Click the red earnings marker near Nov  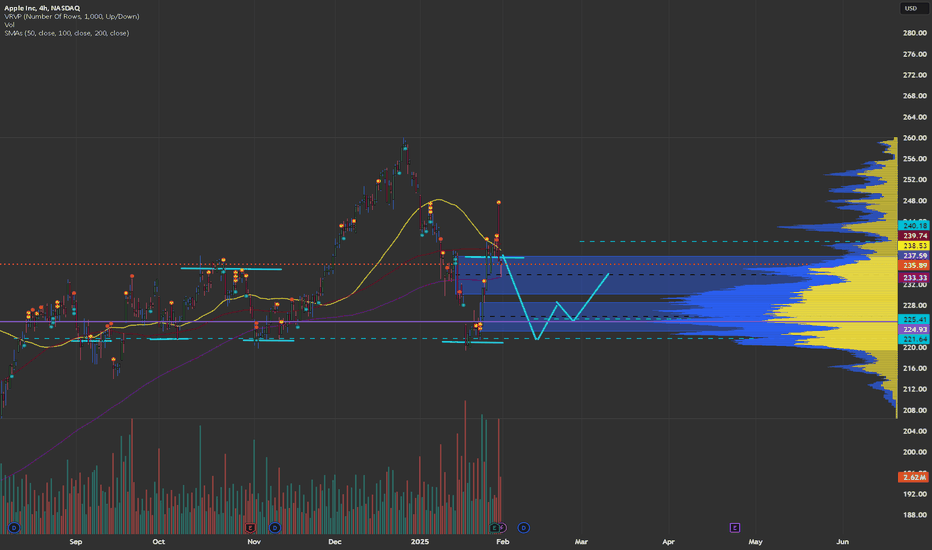[250, 527]
